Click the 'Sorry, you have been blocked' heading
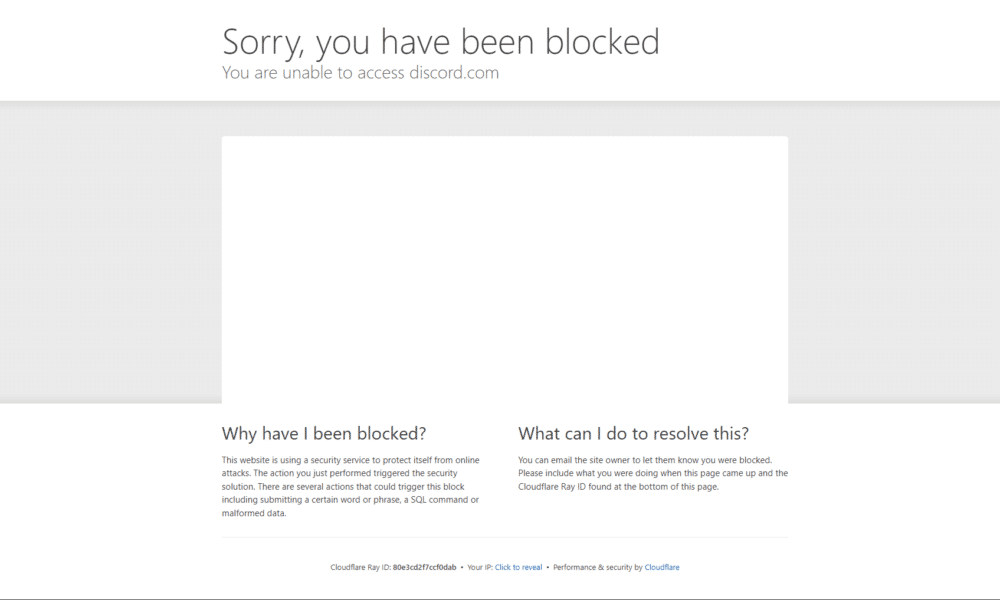This screenshot has width=1000, height=600. coord(441,41)
